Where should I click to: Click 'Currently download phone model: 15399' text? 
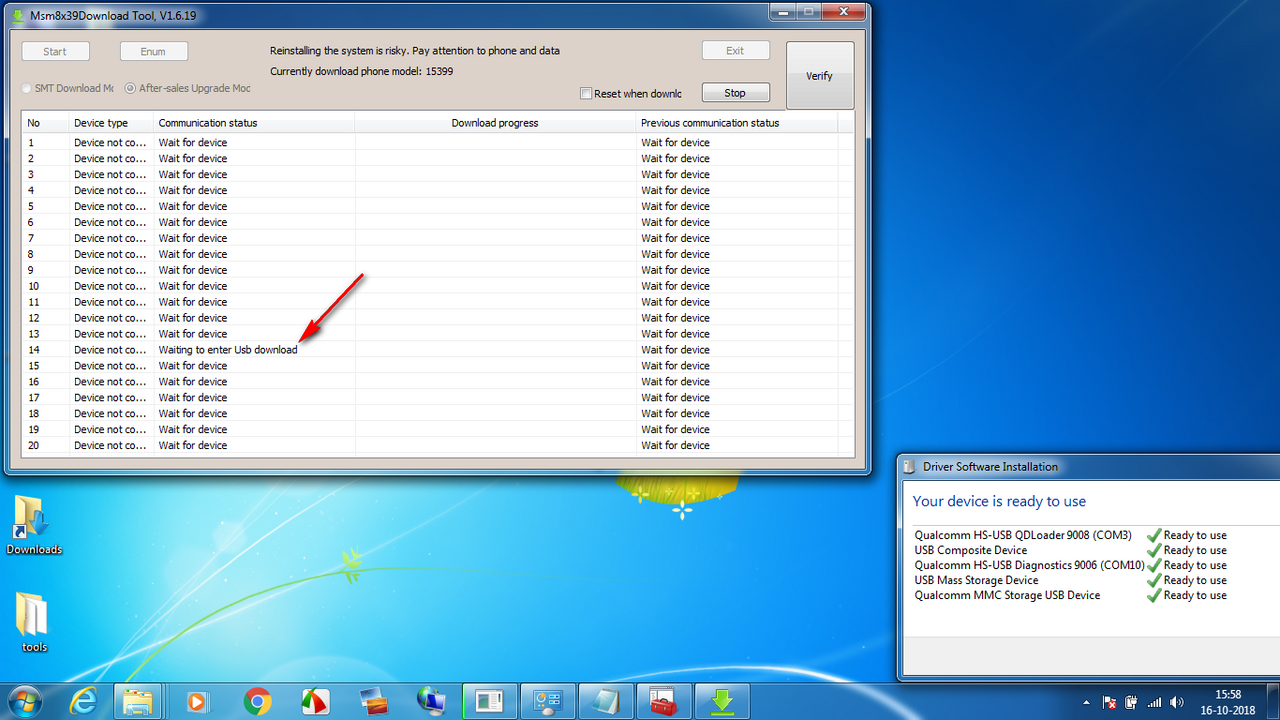[361, 72]
